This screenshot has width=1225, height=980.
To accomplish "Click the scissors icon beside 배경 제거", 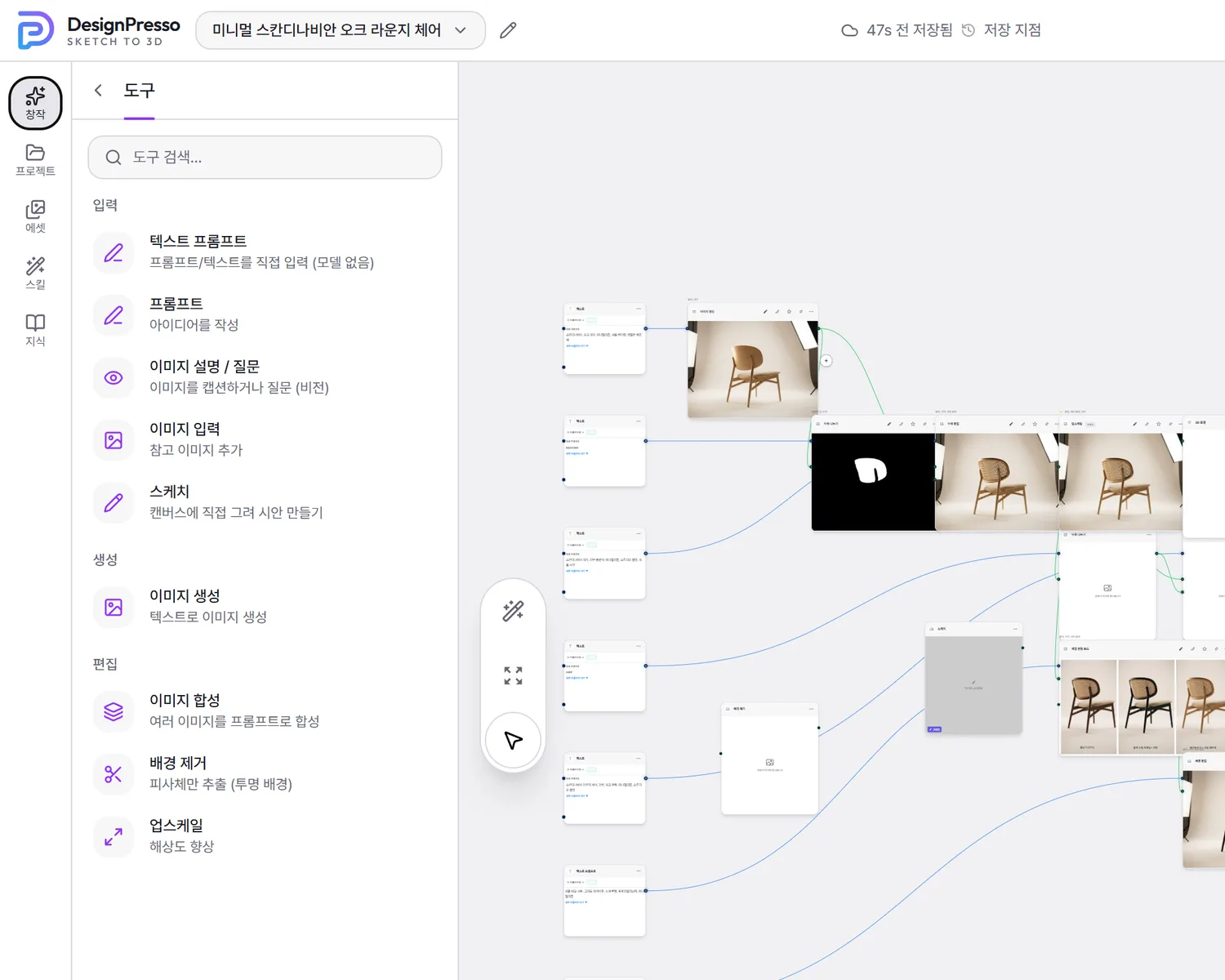I will (114, 774).
